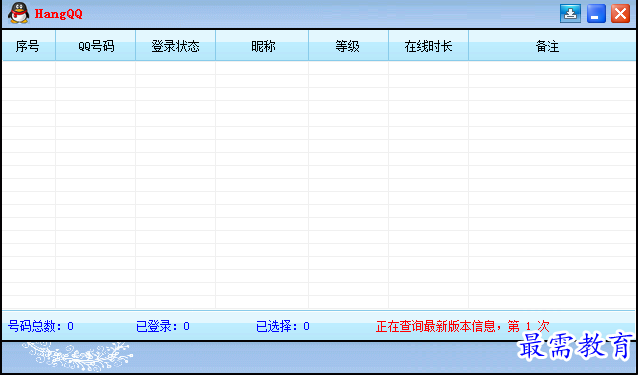Click the 备注 column header
641x377 pixels.
click(x=552, y=46)
